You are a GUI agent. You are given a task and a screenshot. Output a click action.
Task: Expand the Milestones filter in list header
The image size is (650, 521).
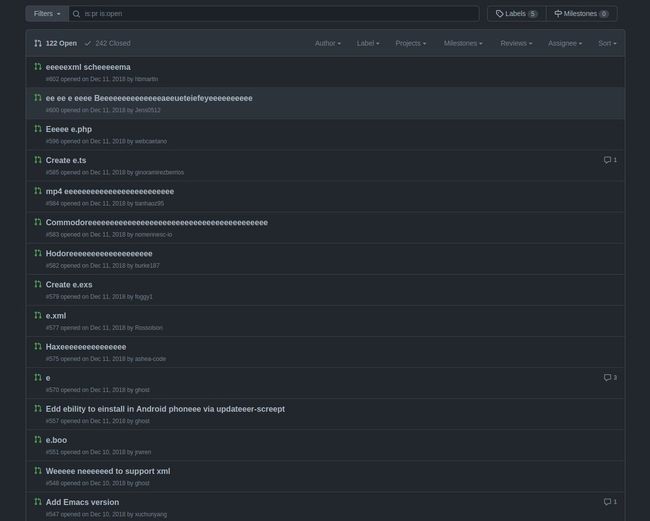click(x=462, y=44)
